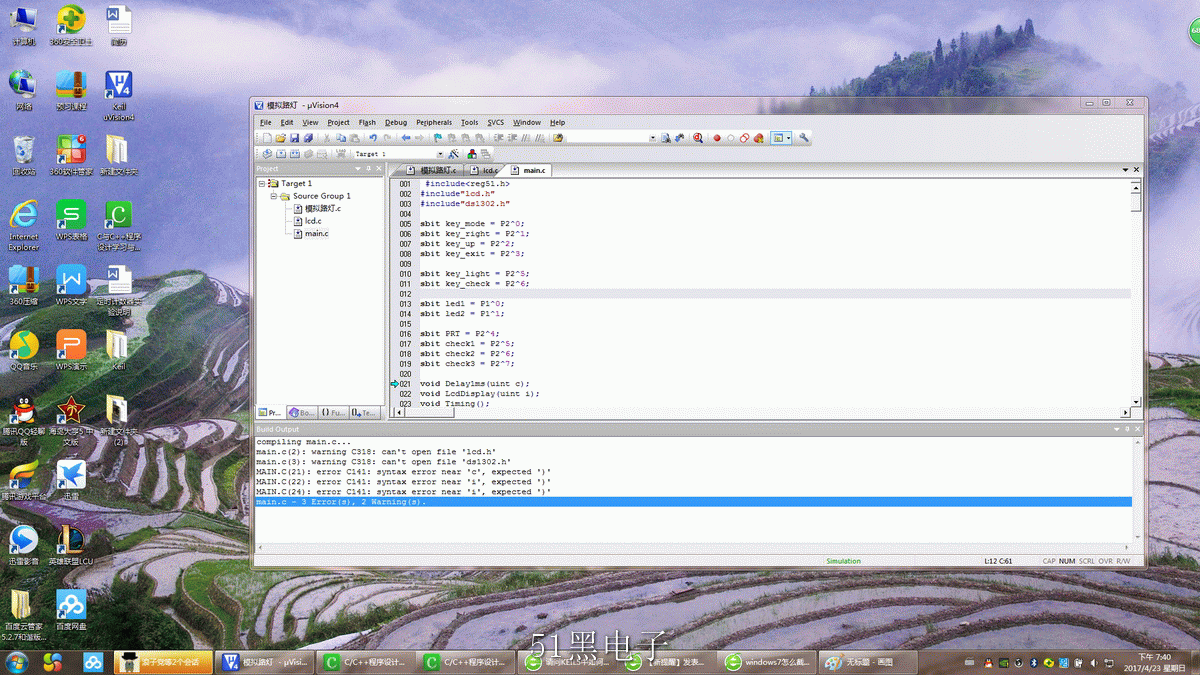This screenshot has height=675, width=1200.
Task: Switch to the Functions panel tab
Action: [333, 412]
